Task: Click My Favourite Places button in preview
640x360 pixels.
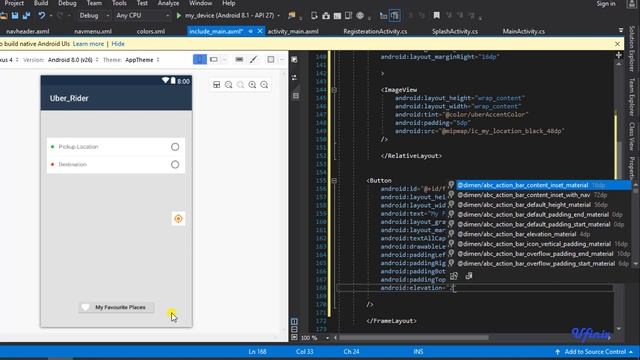Action: (x=116, y=307)
